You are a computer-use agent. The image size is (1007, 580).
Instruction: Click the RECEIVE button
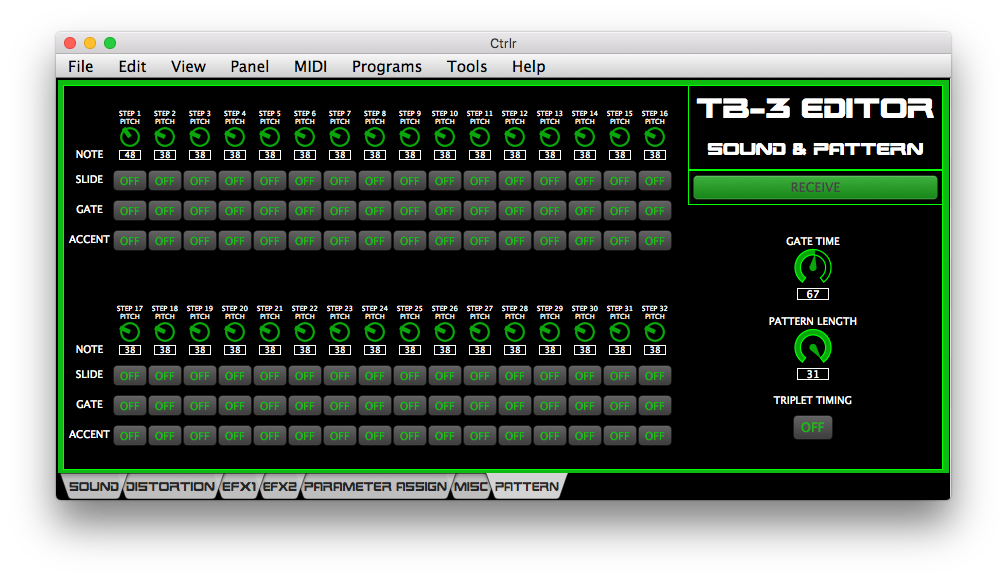(x=812, y=187)
